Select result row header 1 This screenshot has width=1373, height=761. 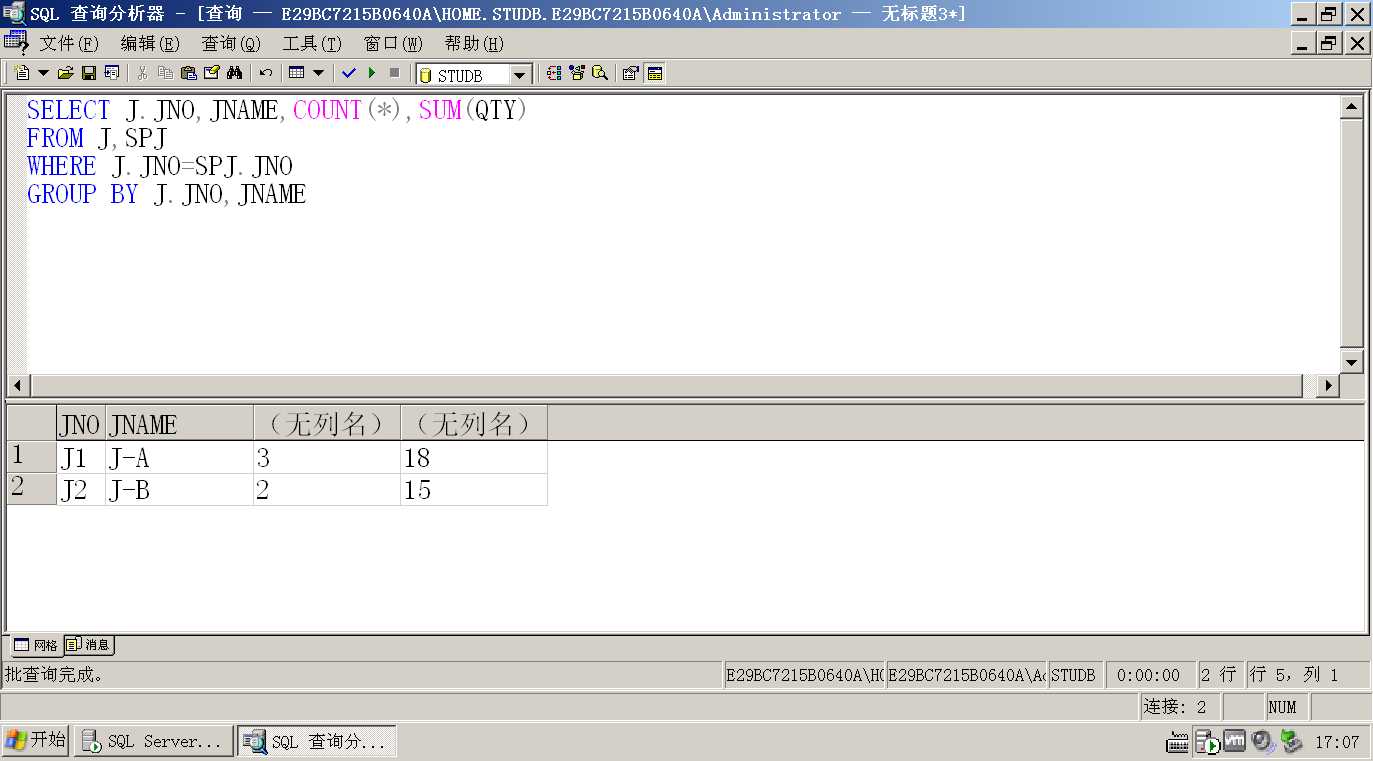click(31, 456)
